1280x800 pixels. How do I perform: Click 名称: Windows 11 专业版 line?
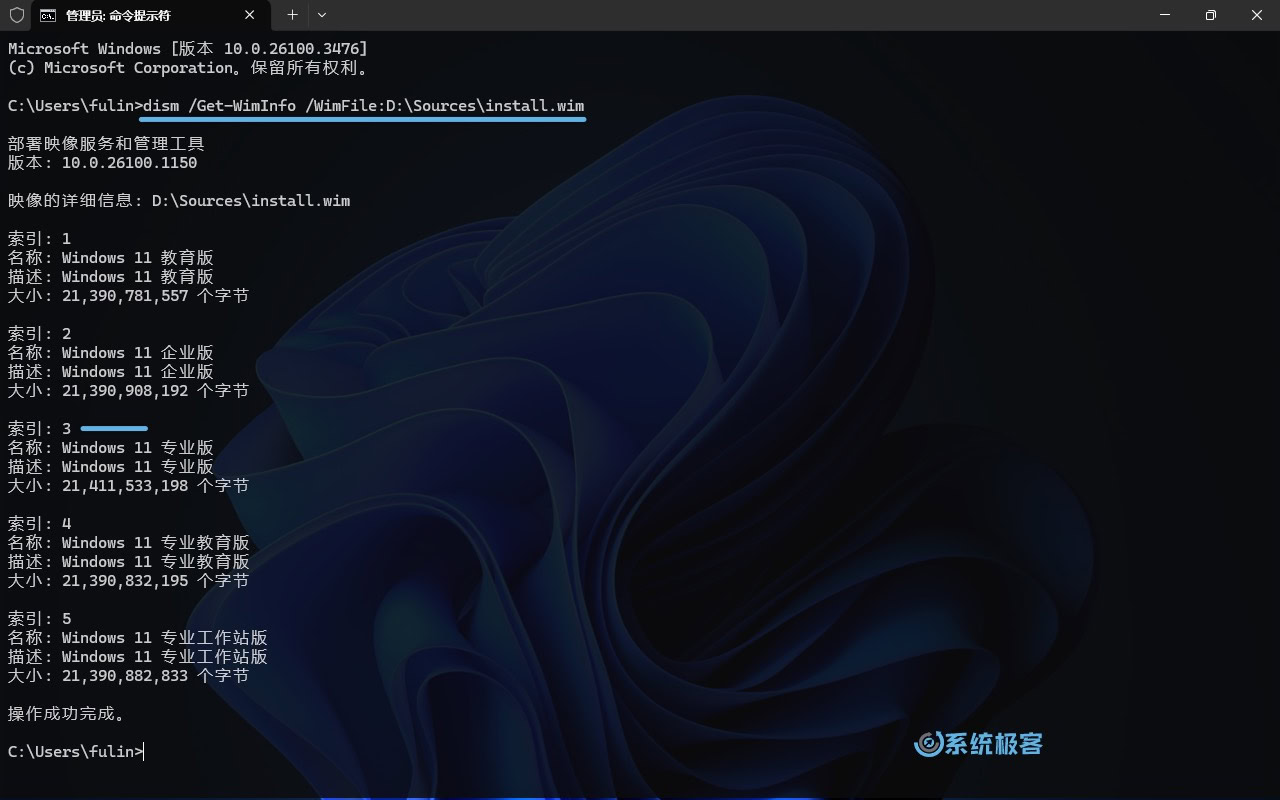(111, 448)
